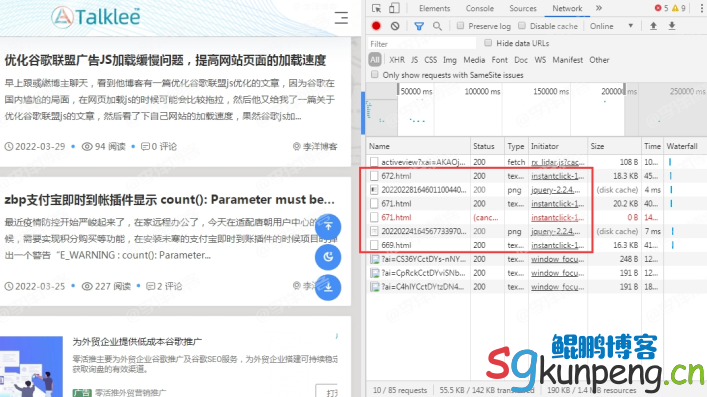
Task: Click the Talklee logo
Action: pyautogui.click(x=96, y=17)
